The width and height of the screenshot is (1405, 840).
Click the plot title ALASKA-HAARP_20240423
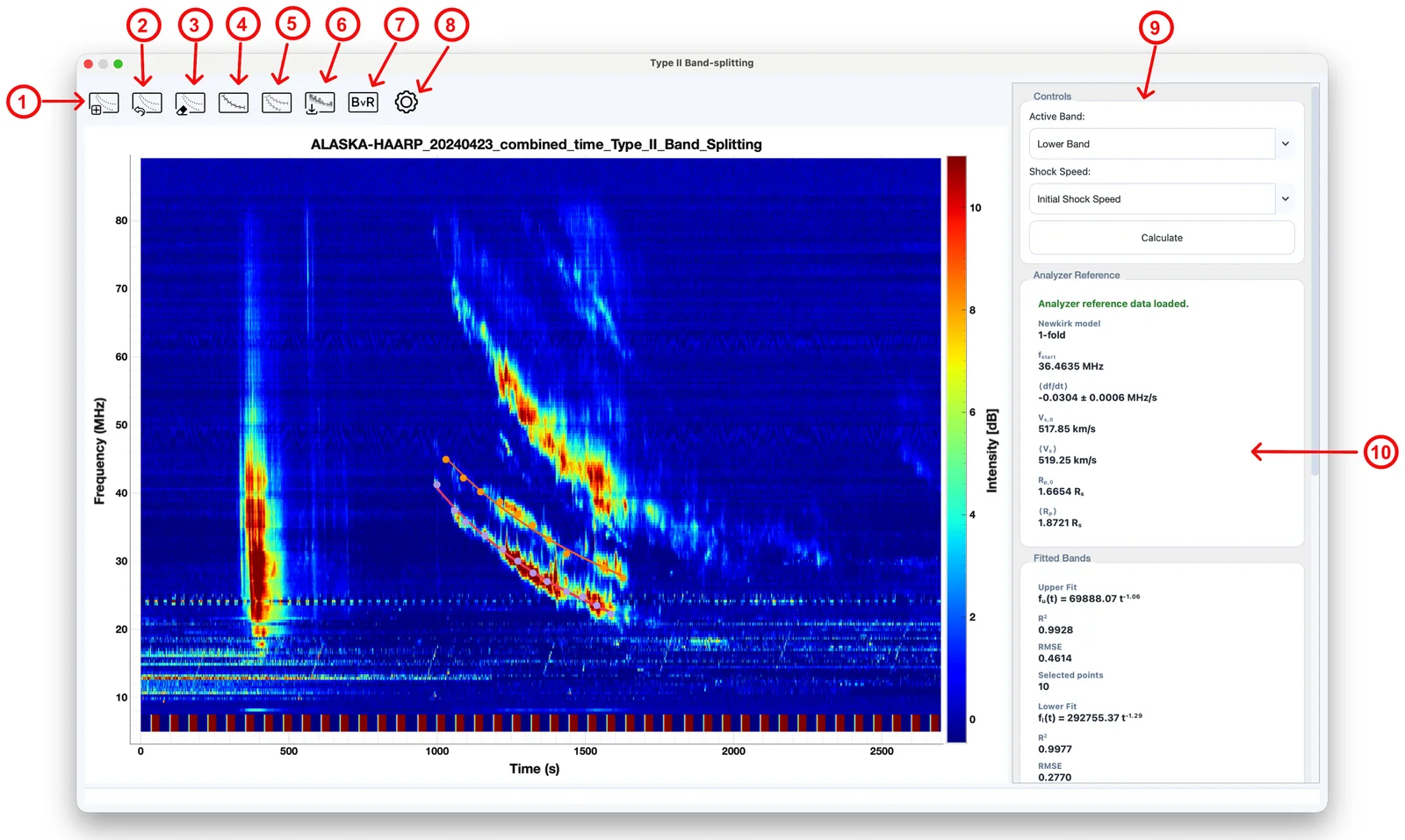pos(537,144)
